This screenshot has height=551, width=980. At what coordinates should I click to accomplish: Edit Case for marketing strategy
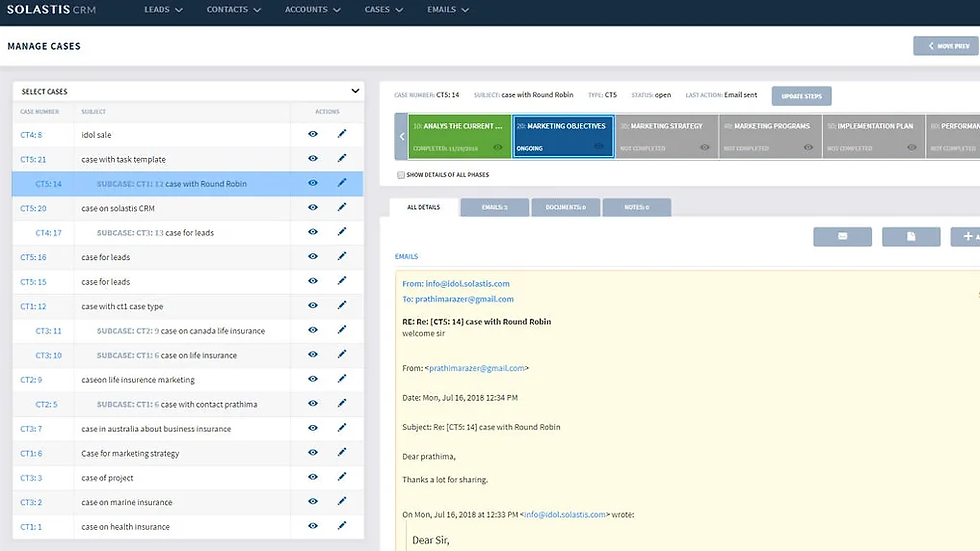[x=342, y=452]
